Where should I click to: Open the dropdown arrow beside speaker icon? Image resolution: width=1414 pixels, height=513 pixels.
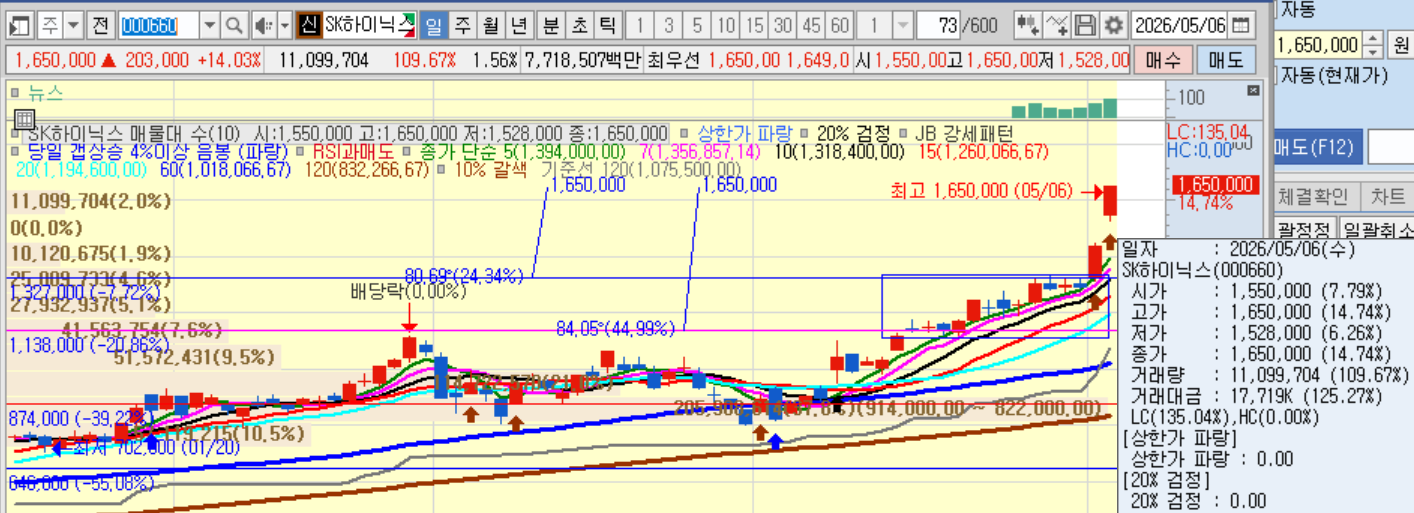click(285, 25)
